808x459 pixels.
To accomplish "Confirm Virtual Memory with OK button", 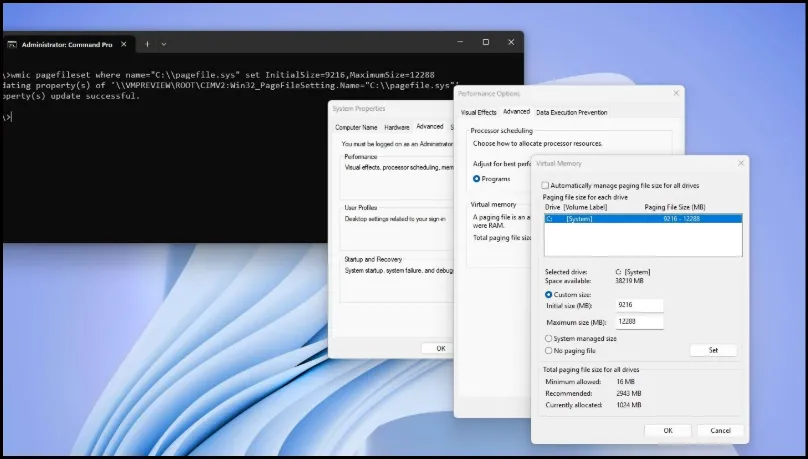I will pyautogui.click(x=668, y=431).
